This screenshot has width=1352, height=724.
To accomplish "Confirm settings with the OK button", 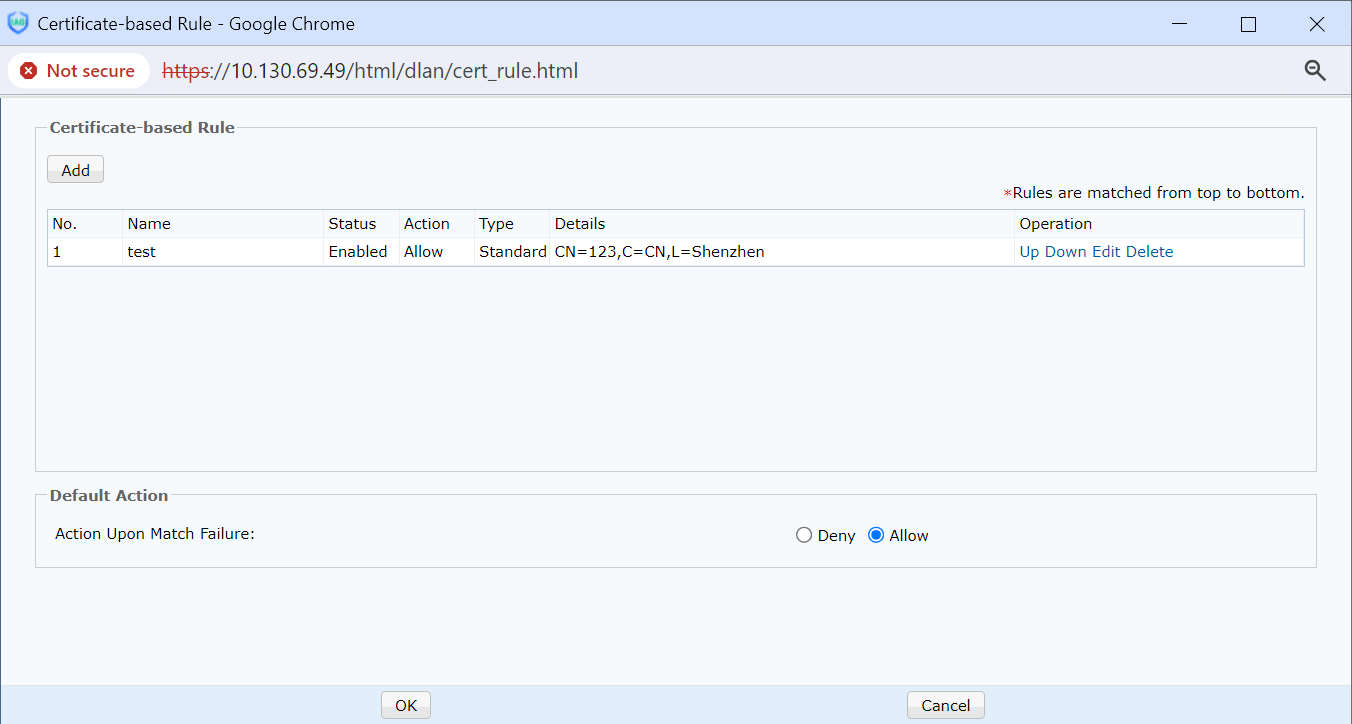I will click(405, 705).
